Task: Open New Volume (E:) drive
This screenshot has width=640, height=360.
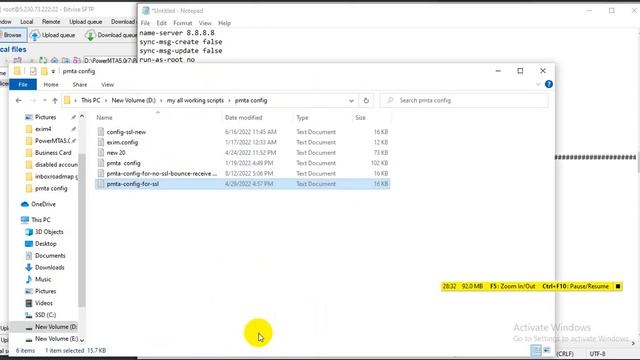Action: point(56,339)
